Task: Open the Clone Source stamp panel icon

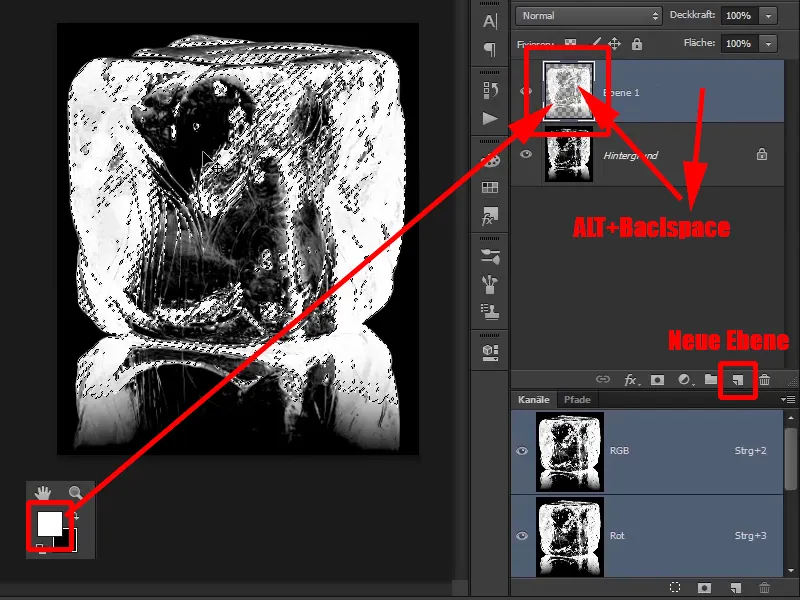Action: [x=490, y=311]
